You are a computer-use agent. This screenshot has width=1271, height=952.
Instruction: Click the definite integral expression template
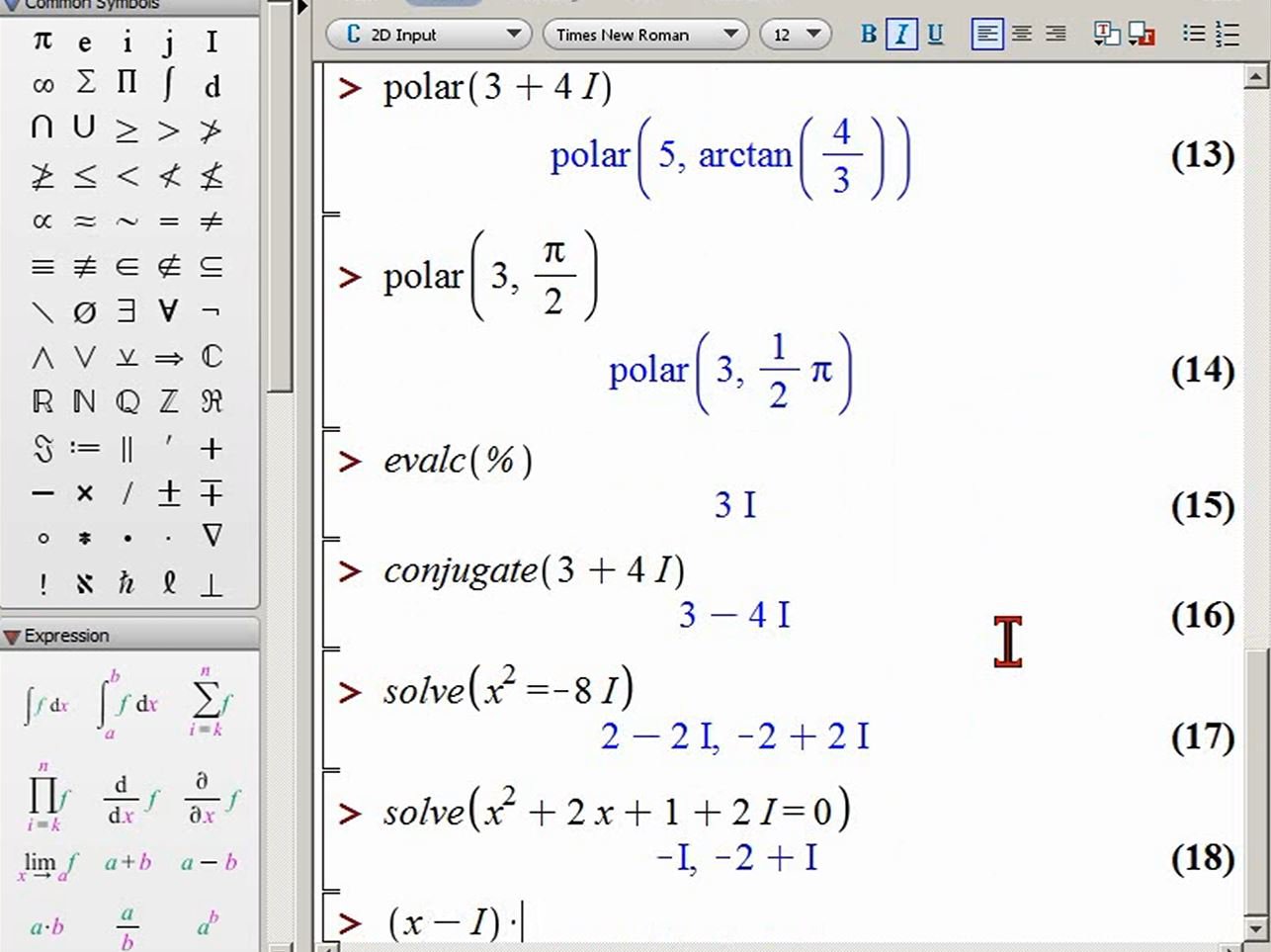(127, 703)
